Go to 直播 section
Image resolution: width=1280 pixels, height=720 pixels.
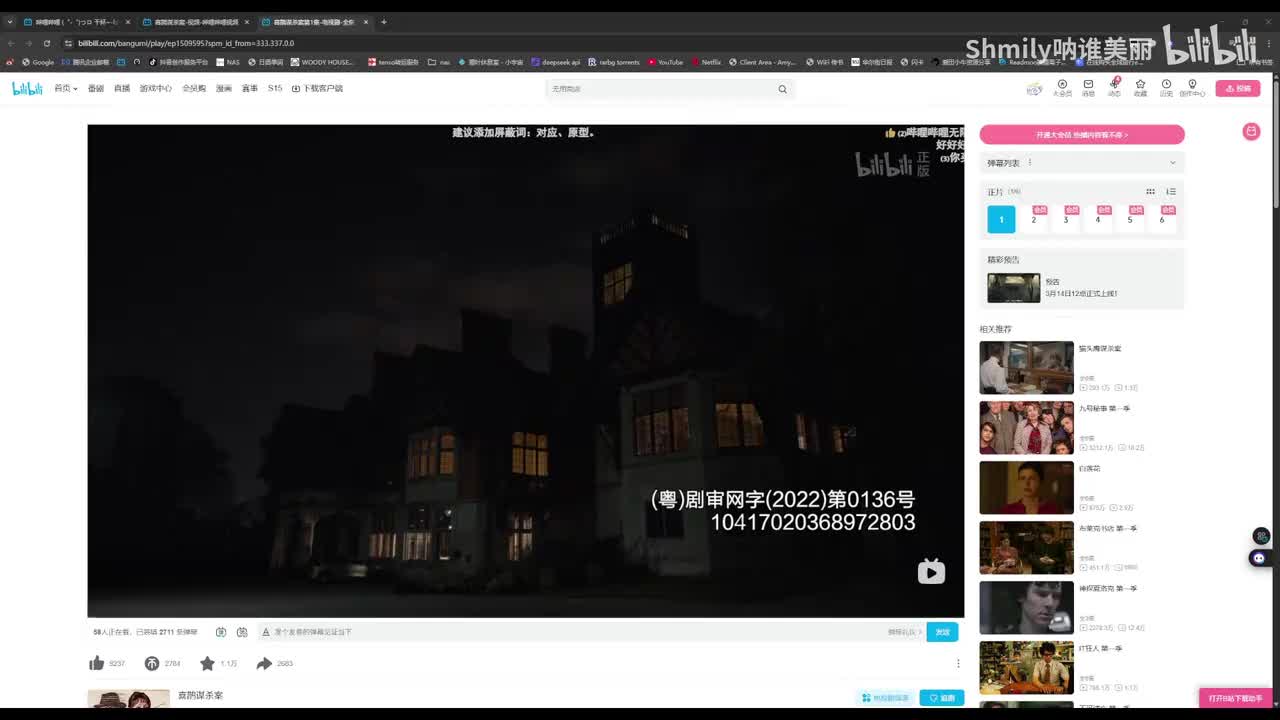tap(122, 88)
